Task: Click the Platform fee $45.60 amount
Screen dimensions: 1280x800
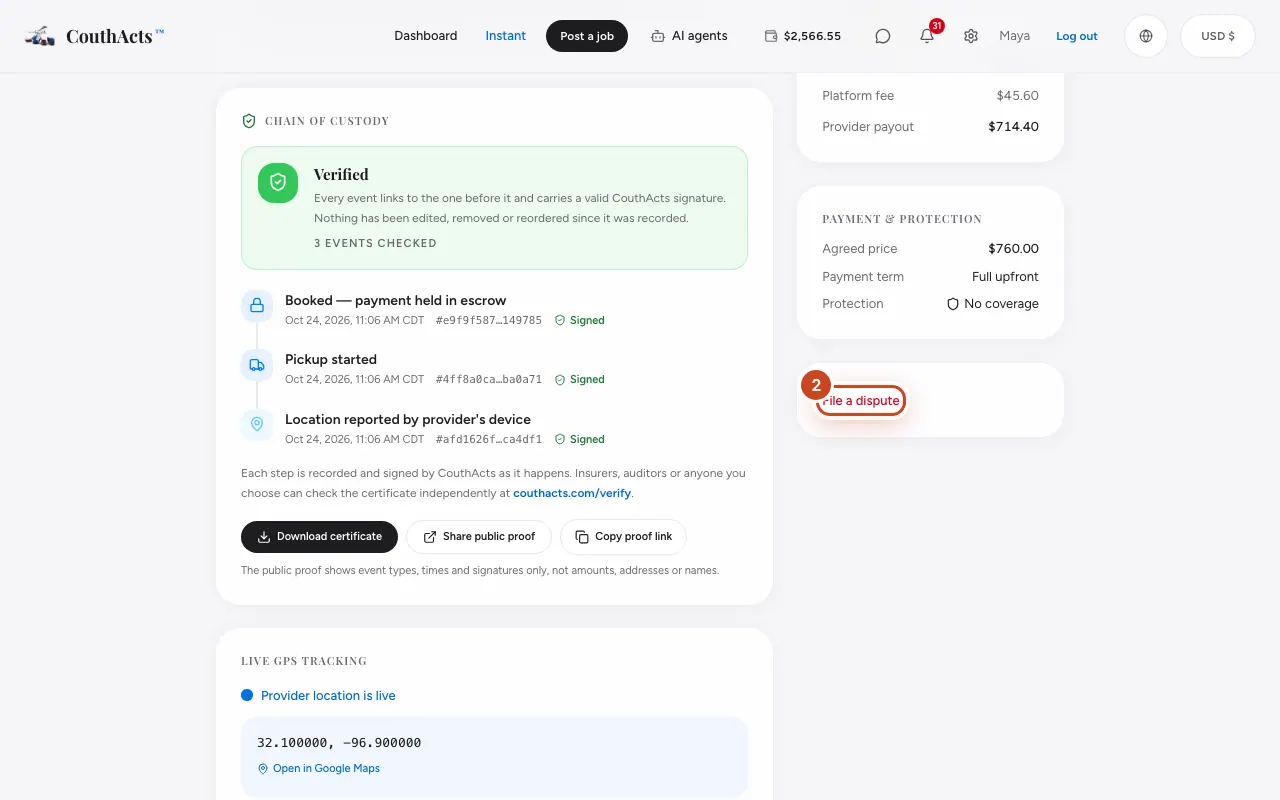Action: pos(1017,96)
